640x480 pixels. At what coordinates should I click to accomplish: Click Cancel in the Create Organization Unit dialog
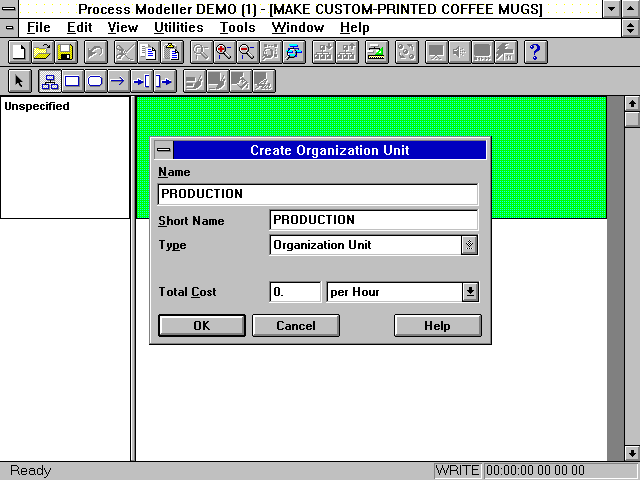295,325
